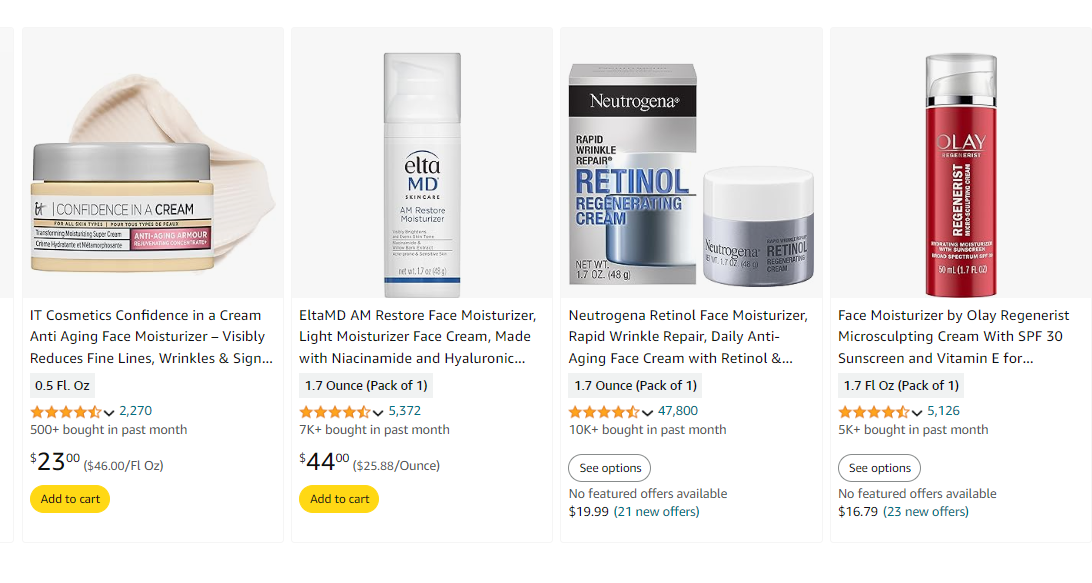
Task: Click the Olay Regenerist star rating
Action: [873, 412]
